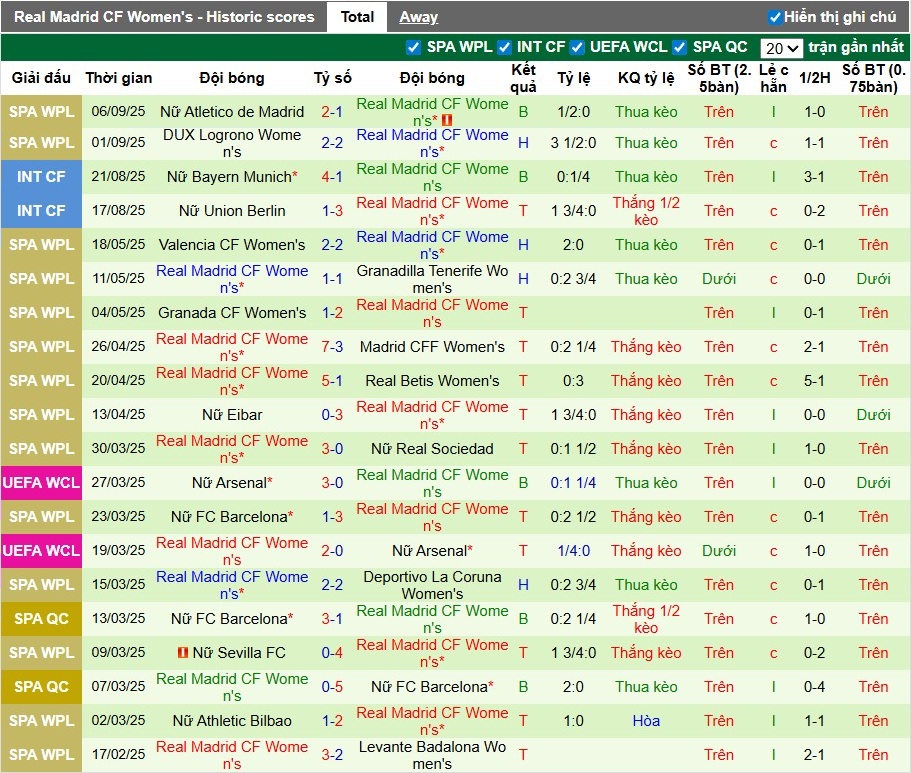Screen dimensions: 911x773
Task: Disable the INT CF league filter
Action: (504, 47)
